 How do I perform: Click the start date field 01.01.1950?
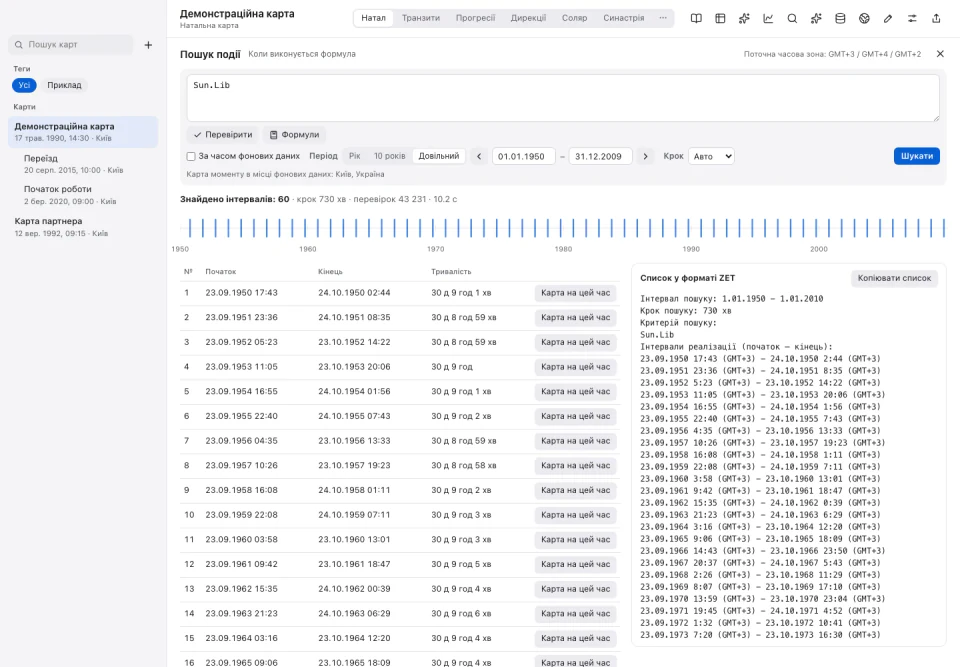tap(523, 156)
